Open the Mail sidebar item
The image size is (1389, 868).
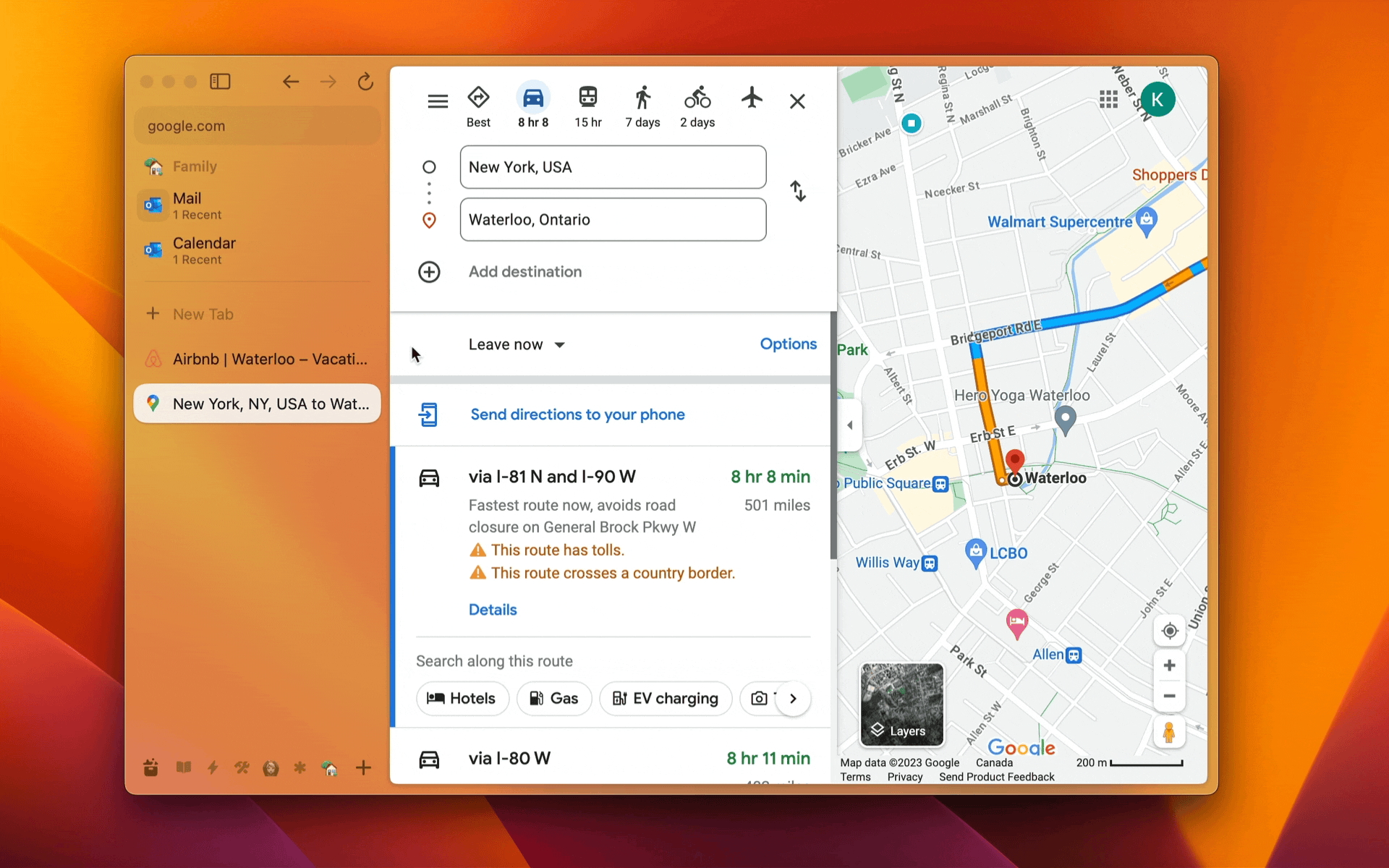187,205
